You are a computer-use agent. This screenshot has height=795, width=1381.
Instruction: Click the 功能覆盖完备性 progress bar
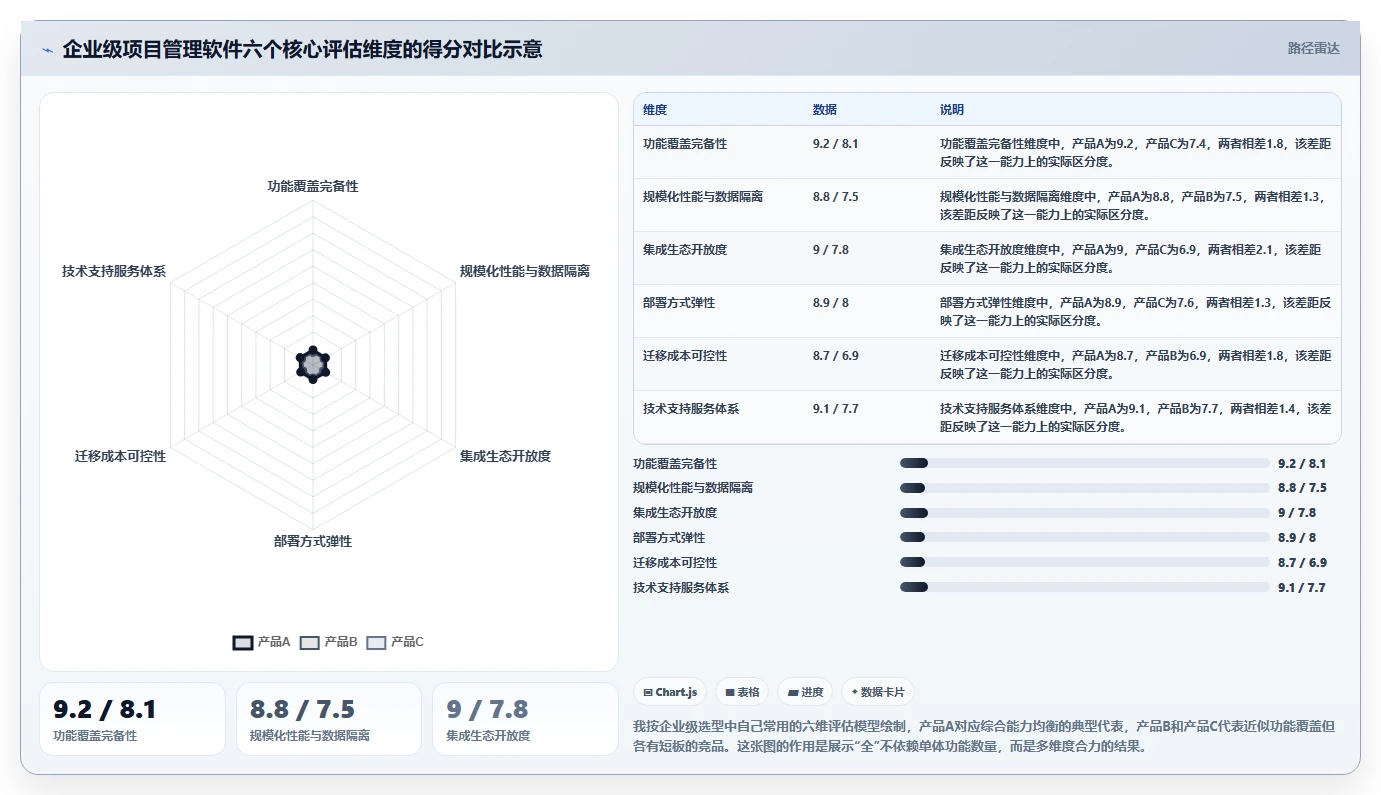pos(1085,463)
